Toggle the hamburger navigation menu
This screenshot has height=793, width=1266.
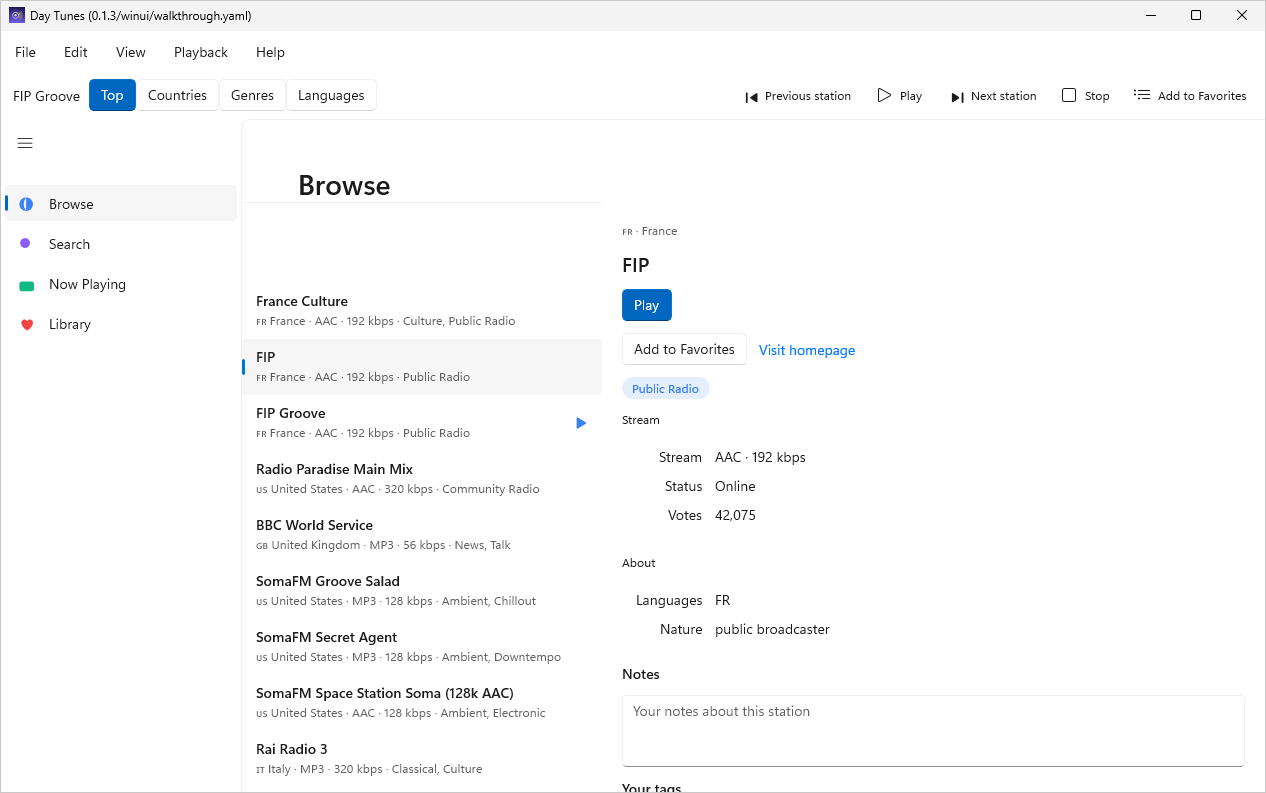(25, 143)
